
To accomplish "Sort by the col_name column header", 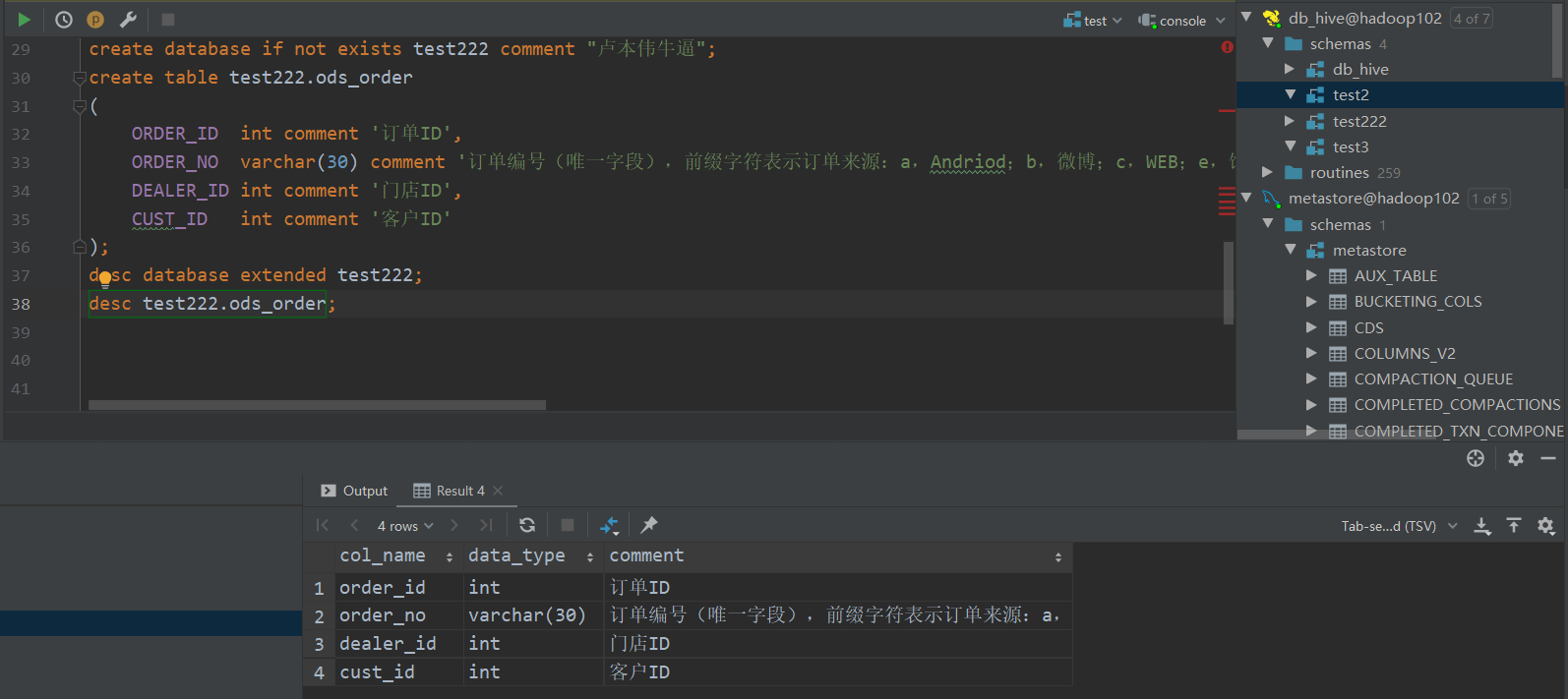I will pos(397,556).
